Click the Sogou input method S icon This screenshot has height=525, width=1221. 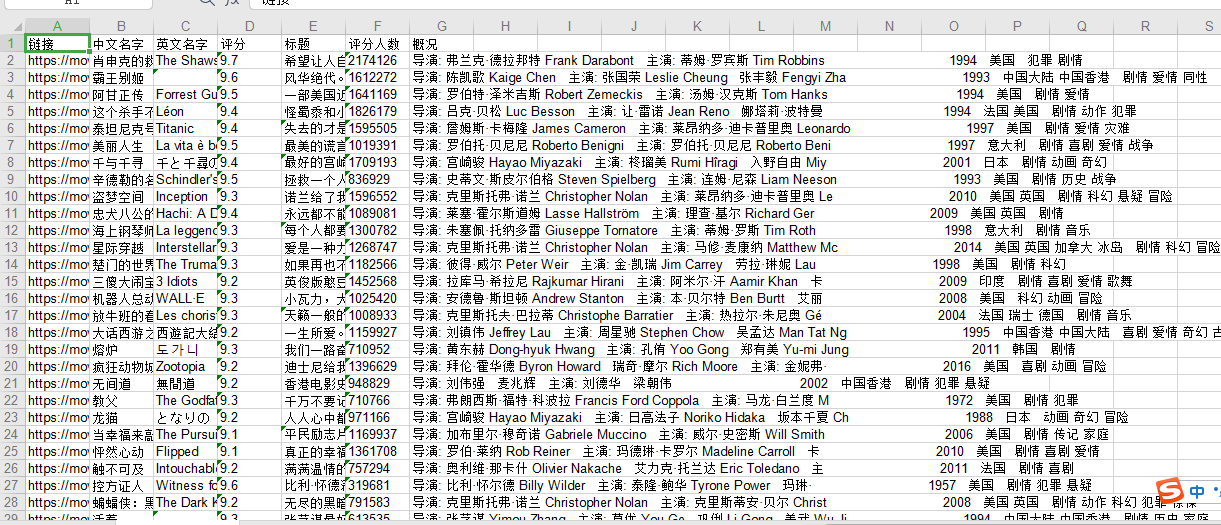click(x=1168, y=490)
